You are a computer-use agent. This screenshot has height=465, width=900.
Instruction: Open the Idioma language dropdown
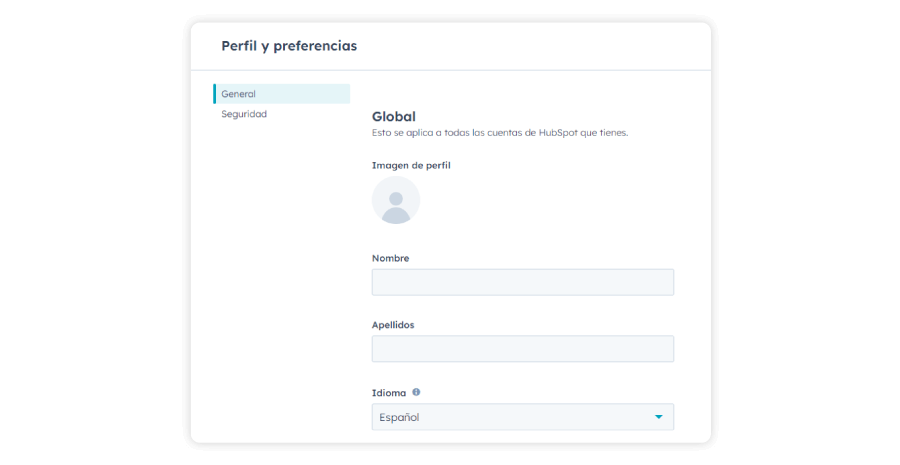(523, 417)
